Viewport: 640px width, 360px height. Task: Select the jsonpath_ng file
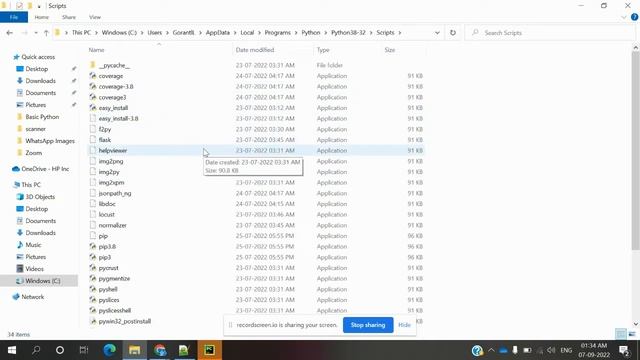115,193
